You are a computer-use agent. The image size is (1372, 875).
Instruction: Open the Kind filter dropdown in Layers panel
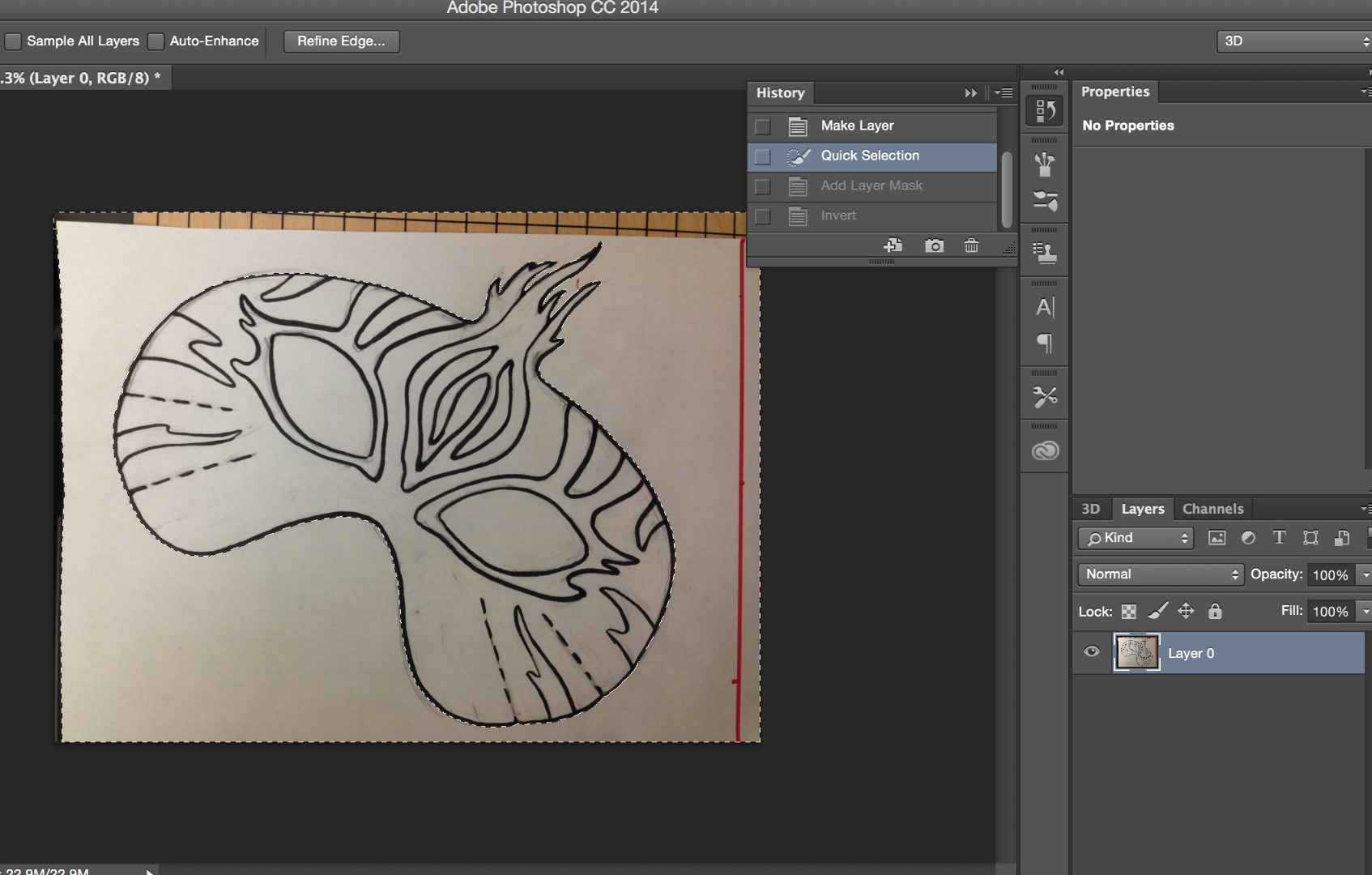click(x=1134, y=537)
